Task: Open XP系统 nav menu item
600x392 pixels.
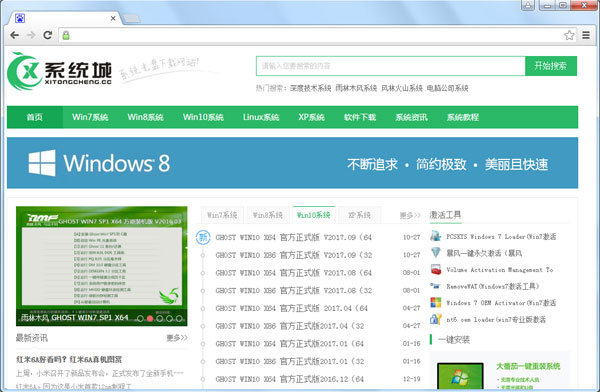Action: point(311,117)
